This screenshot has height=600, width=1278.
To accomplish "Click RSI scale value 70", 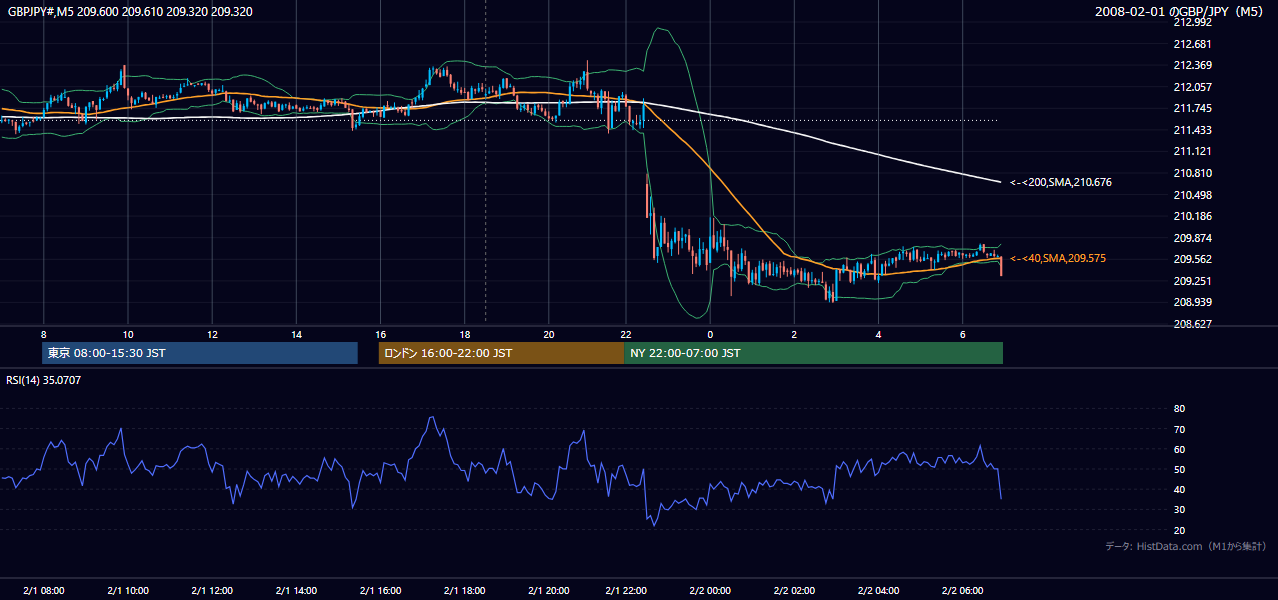I will pos(1179,429).
